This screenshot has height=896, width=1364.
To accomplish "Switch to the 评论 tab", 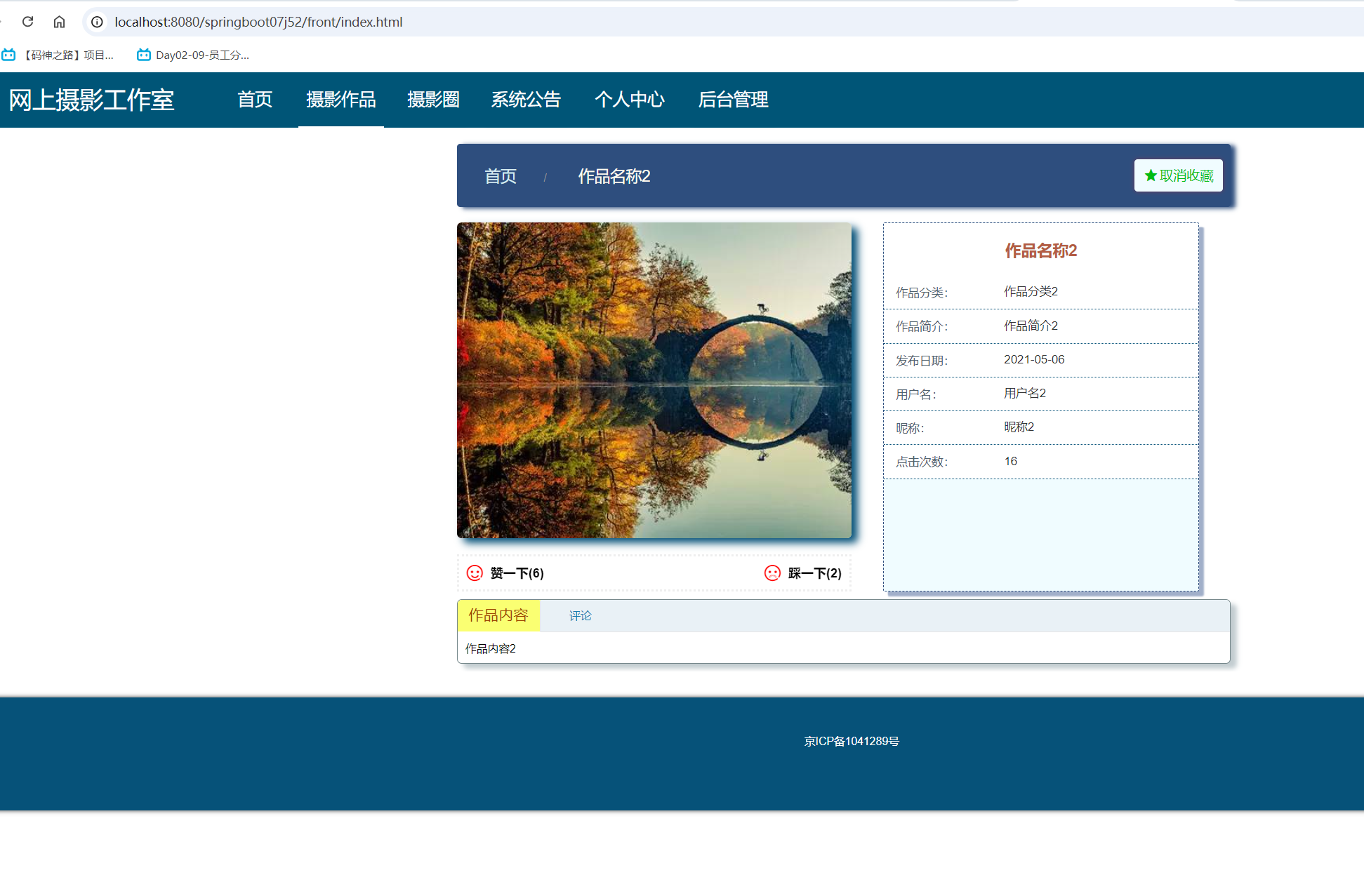I will coord(580,615).
